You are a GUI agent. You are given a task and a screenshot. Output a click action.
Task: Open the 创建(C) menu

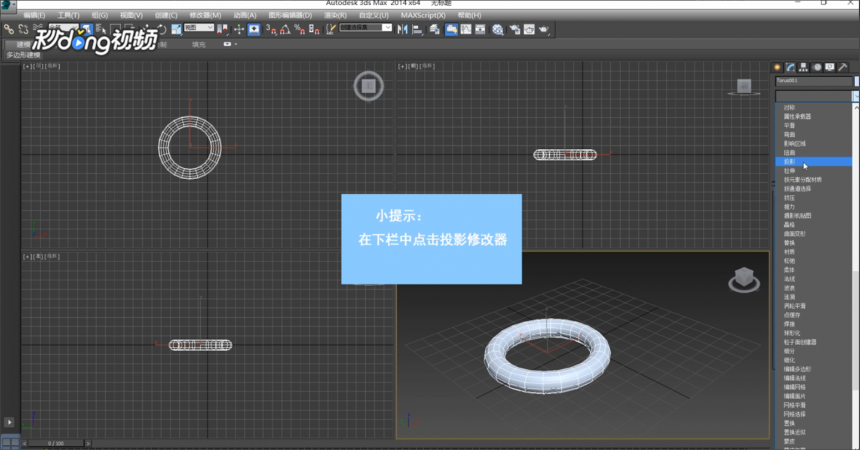tap(166, 15)
